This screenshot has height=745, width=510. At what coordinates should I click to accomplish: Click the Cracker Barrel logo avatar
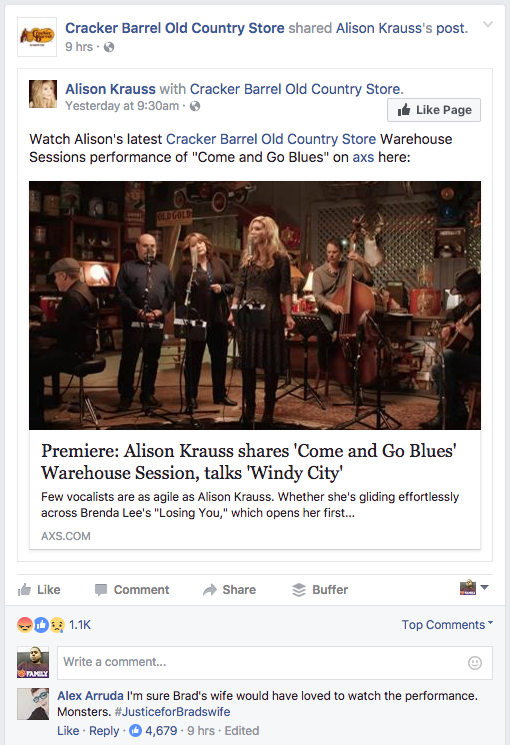point(37,37)
